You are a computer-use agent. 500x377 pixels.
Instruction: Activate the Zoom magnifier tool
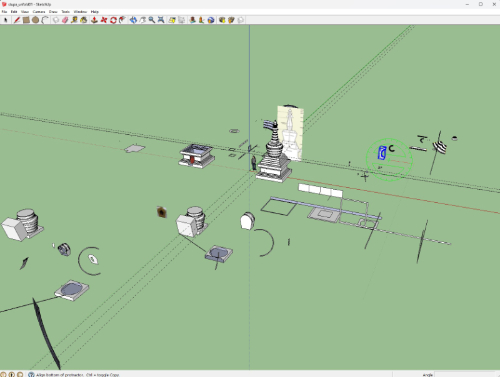tap(152, 20)
